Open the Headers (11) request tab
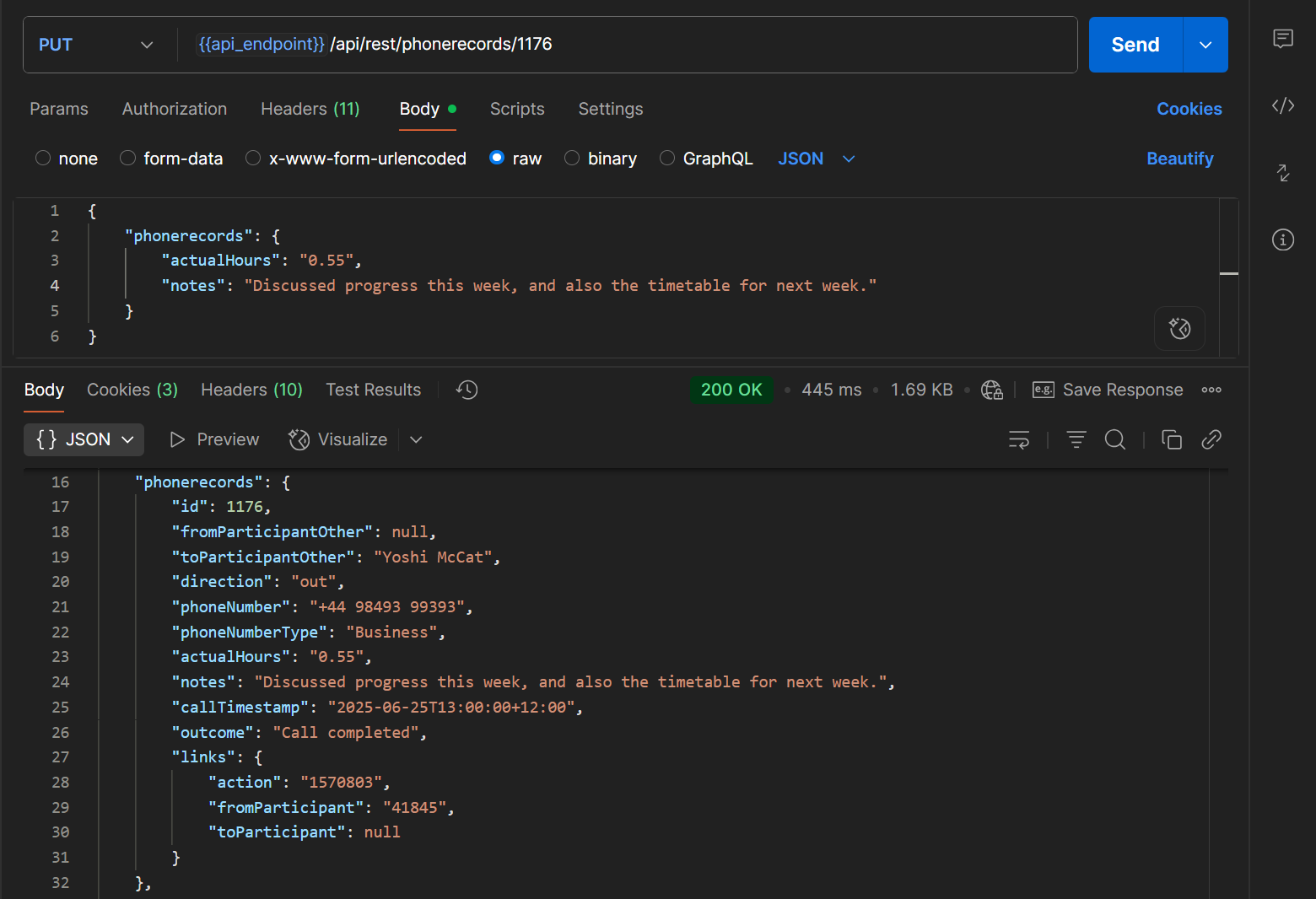Image resolution: width=1316 pixels, height=899 pixels. click(310, 109)
